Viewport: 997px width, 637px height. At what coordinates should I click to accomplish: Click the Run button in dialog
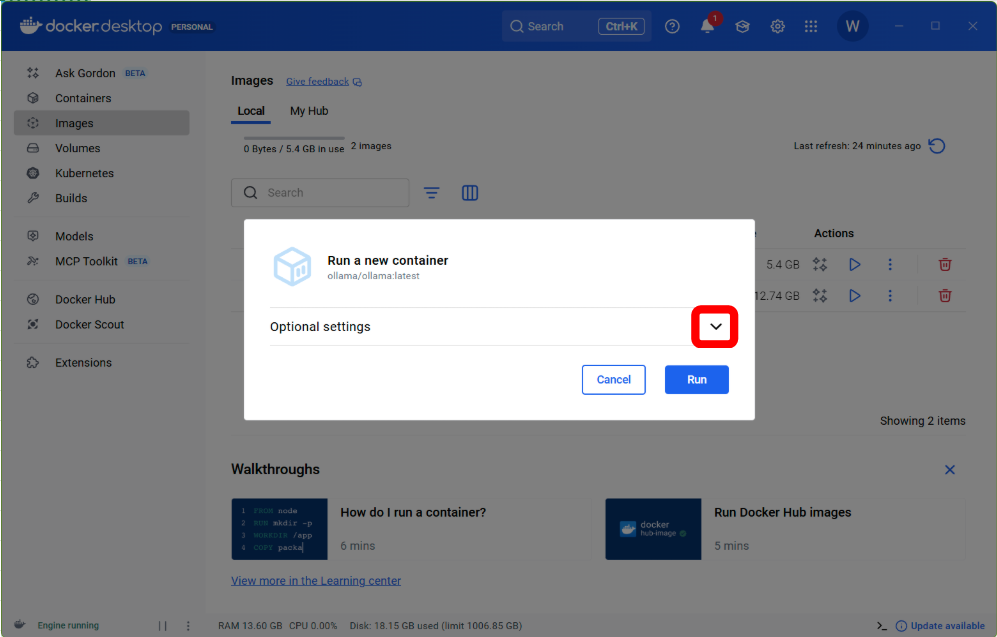pyautogui.click(x=696, y=380)
